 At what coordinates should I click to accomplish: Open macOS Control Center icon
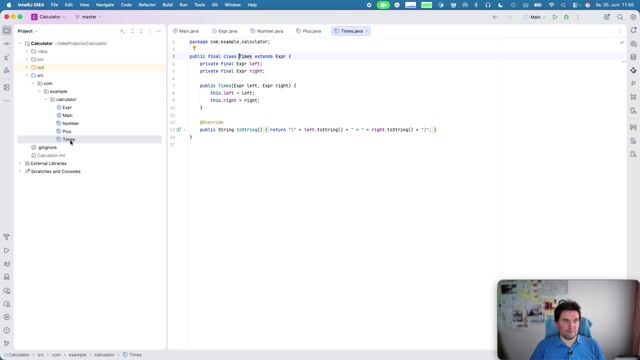coord(576,5)
